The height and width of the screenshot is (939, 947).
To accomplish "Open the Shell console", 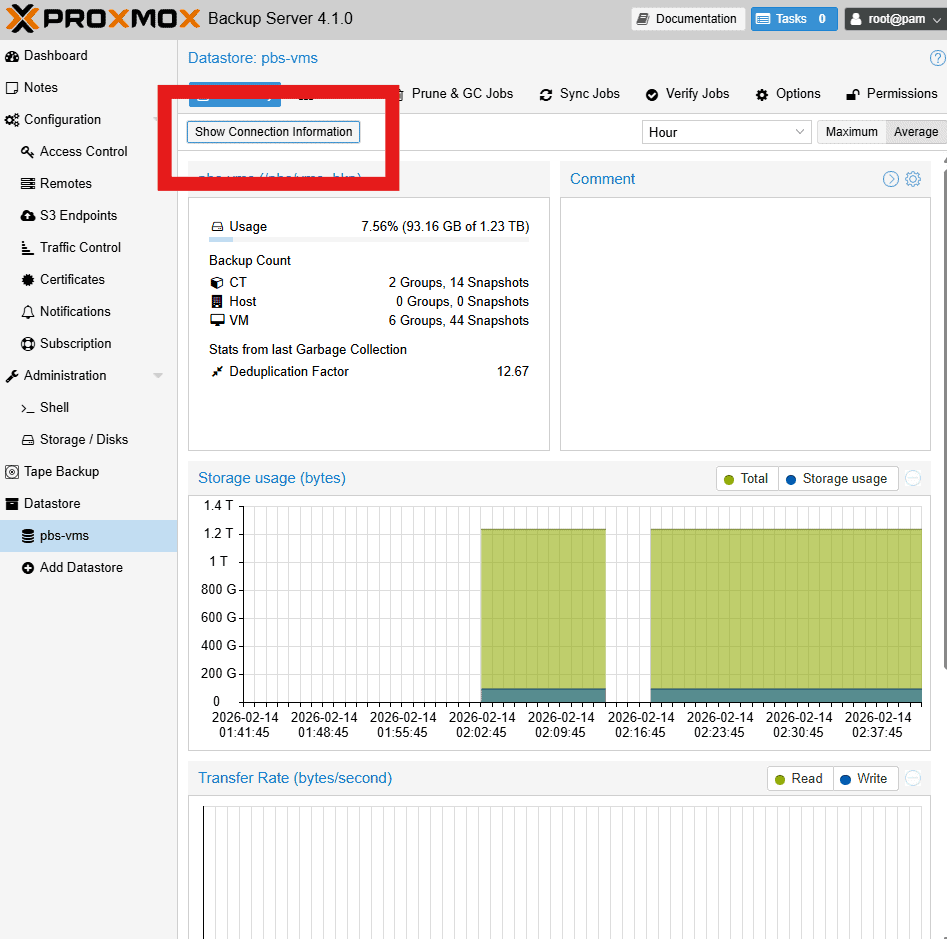I will point(54,407).
